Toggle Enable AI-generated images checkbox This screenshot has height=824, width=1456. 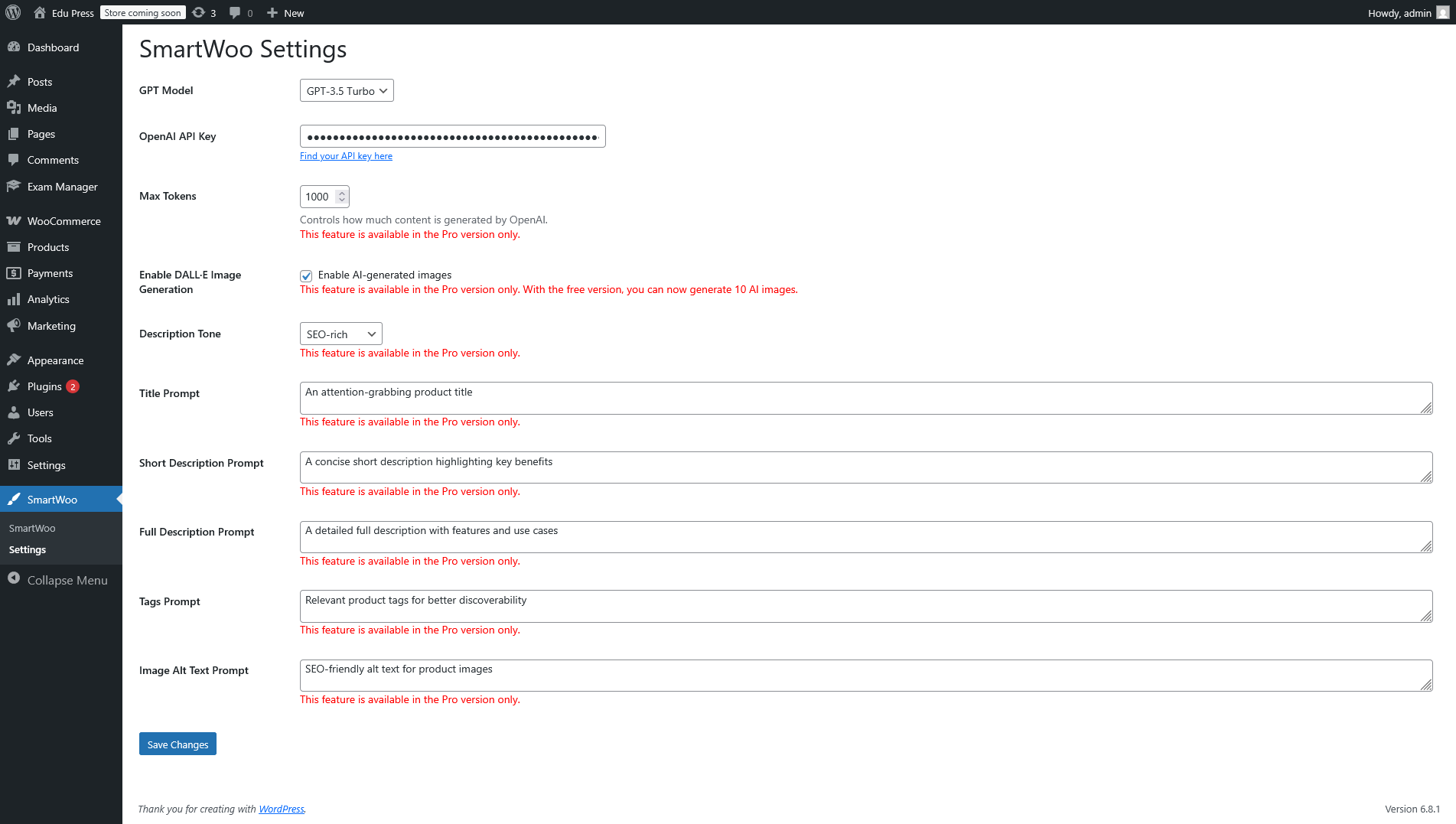pos(306,275)
